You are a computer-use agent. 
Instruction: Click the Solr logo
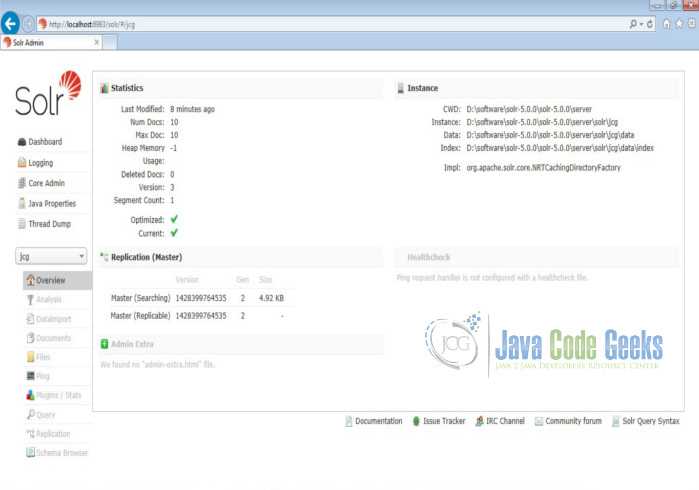click(x=48, y=93)
